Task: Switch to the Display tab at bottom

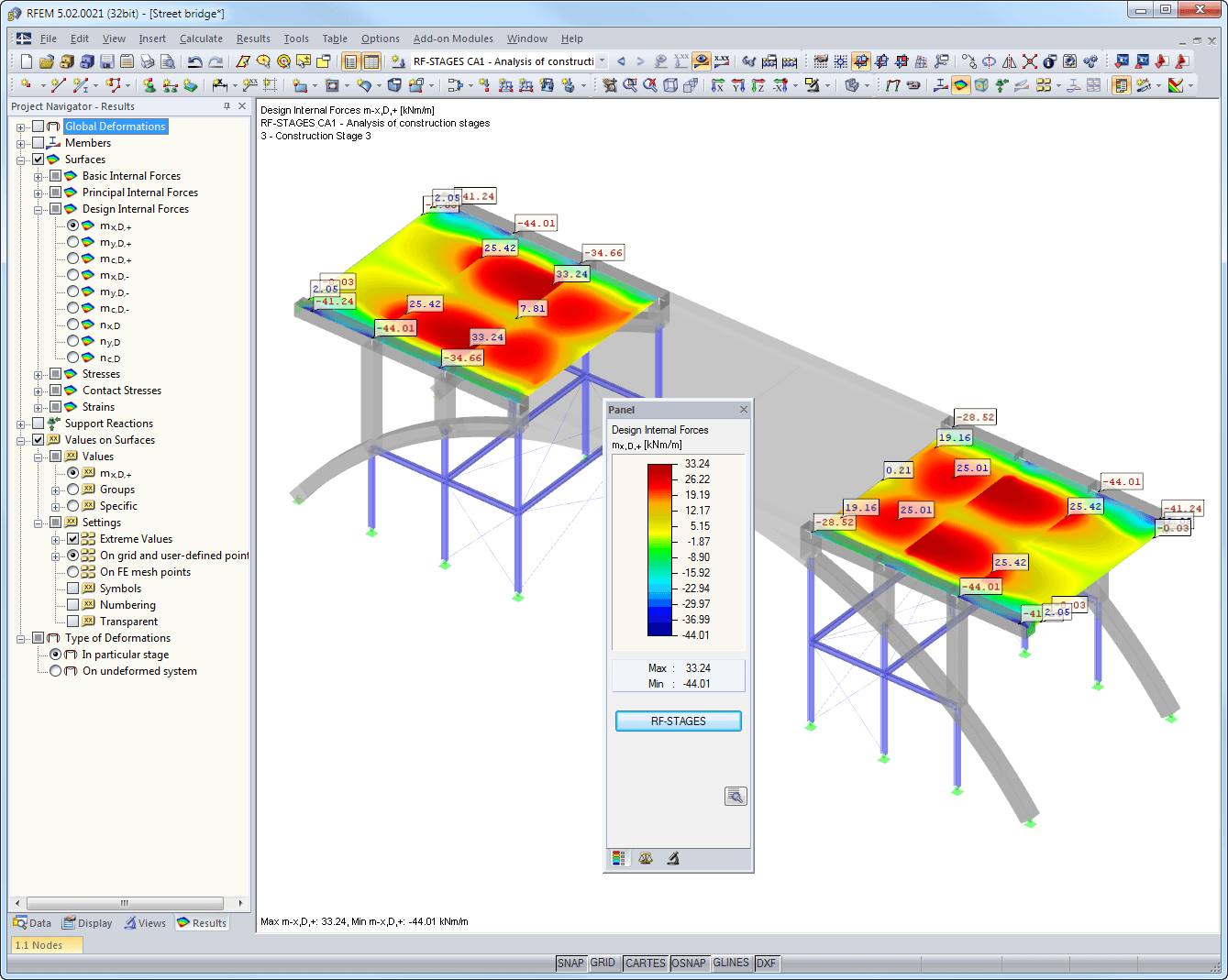Action: click(x=87, y=922)
